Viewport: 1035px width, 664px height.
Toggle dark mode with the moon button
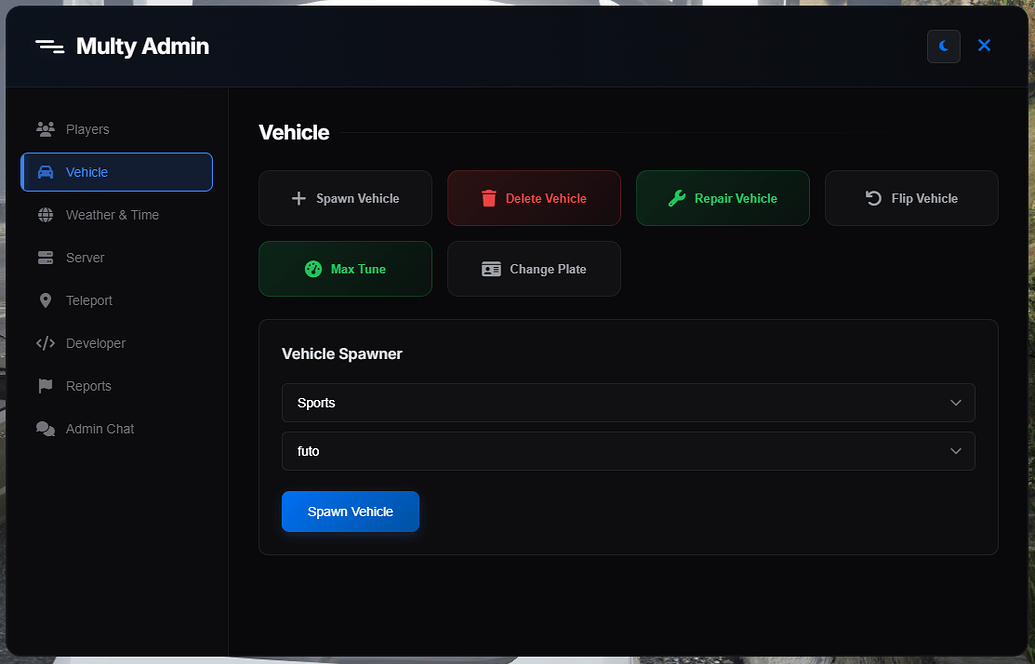[x=943, y=46]
